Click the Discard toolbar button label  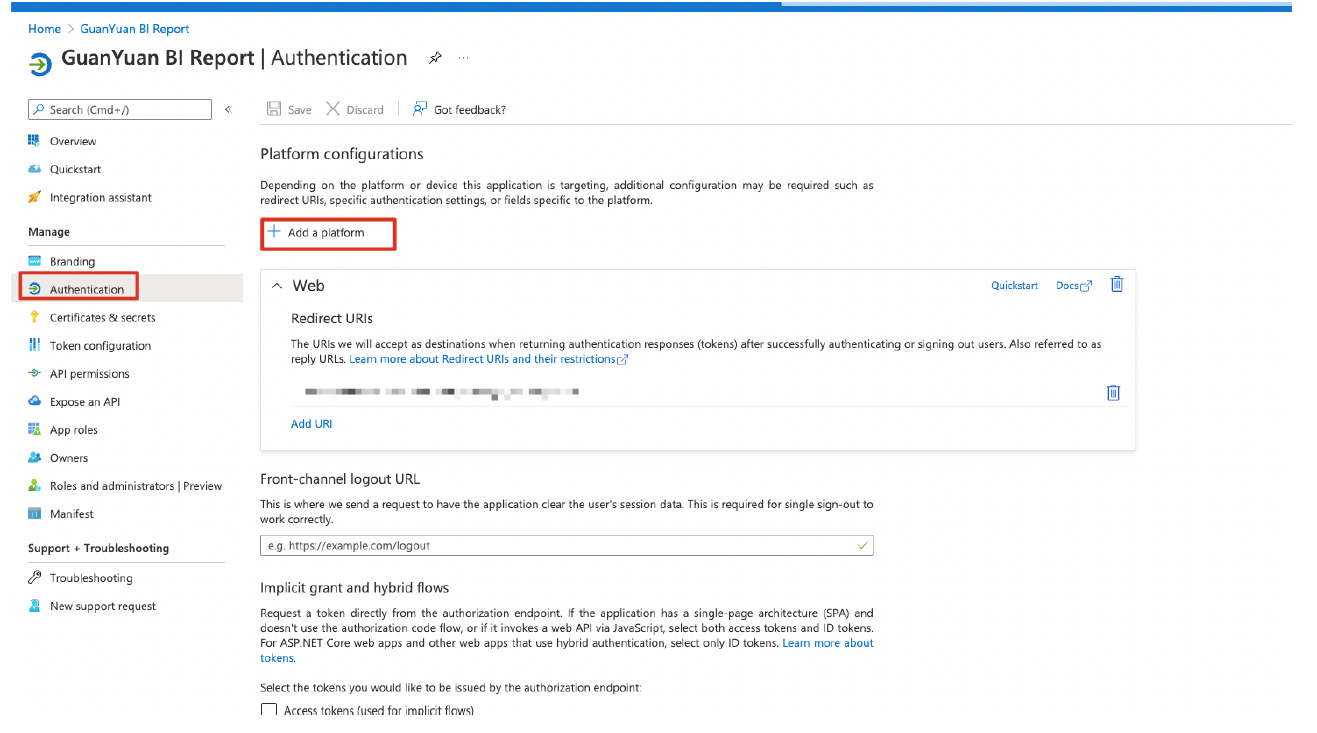pos(365,110)
